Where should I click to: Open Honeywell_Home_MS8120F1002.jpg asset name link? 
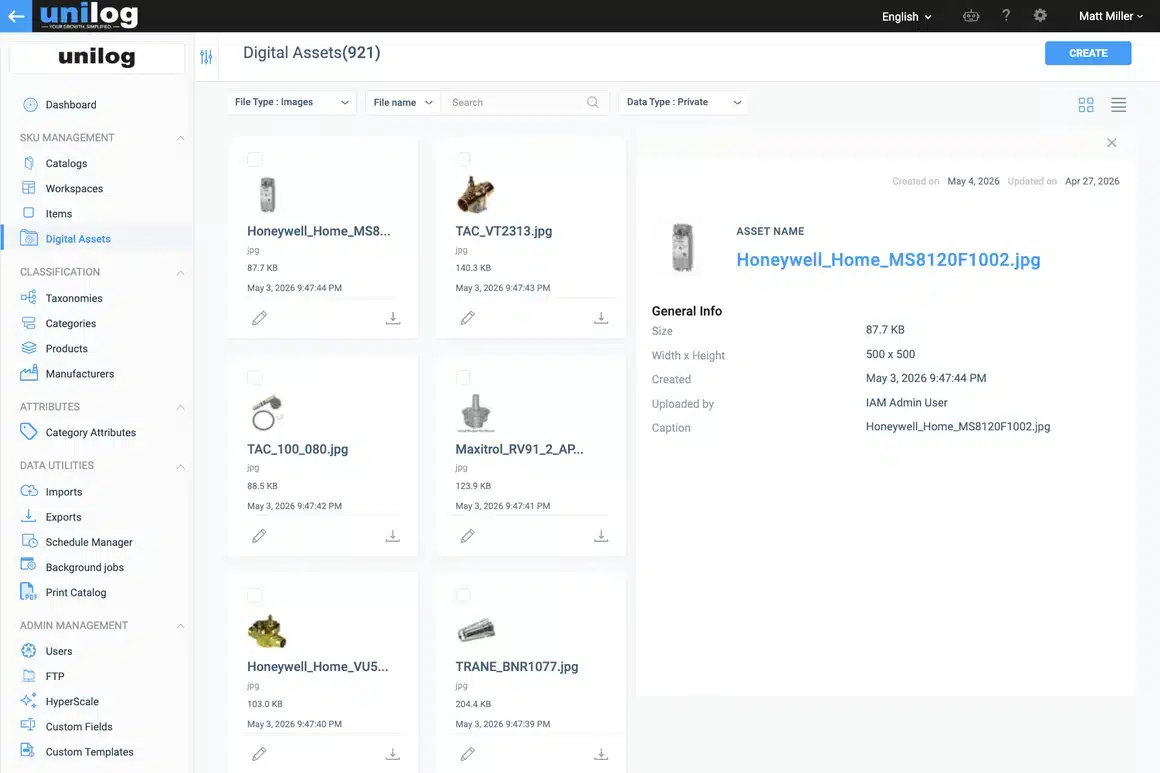tap(888, 260)
